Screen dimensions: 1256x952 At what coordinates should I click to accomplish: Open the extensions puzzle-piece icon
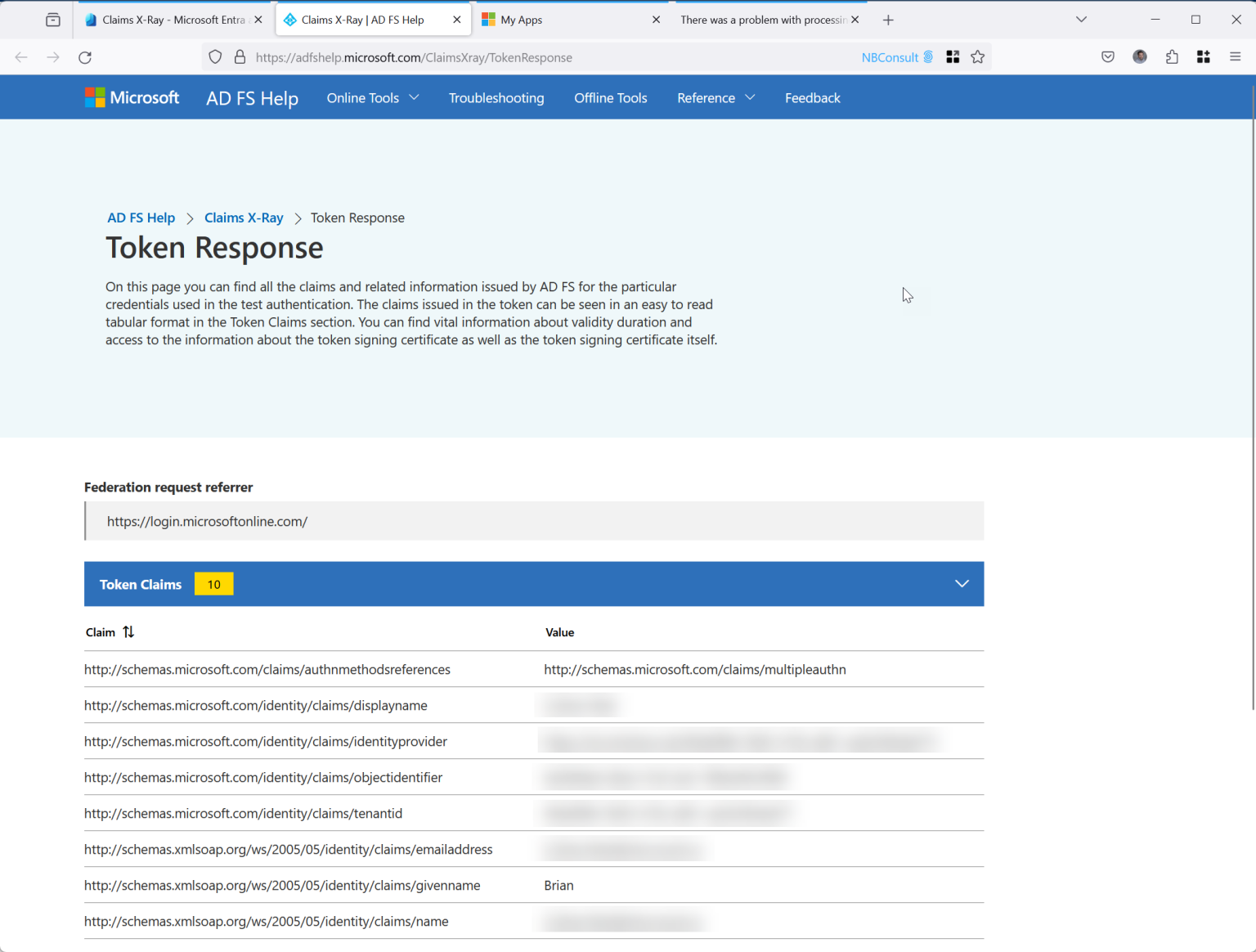point(1172,56)
